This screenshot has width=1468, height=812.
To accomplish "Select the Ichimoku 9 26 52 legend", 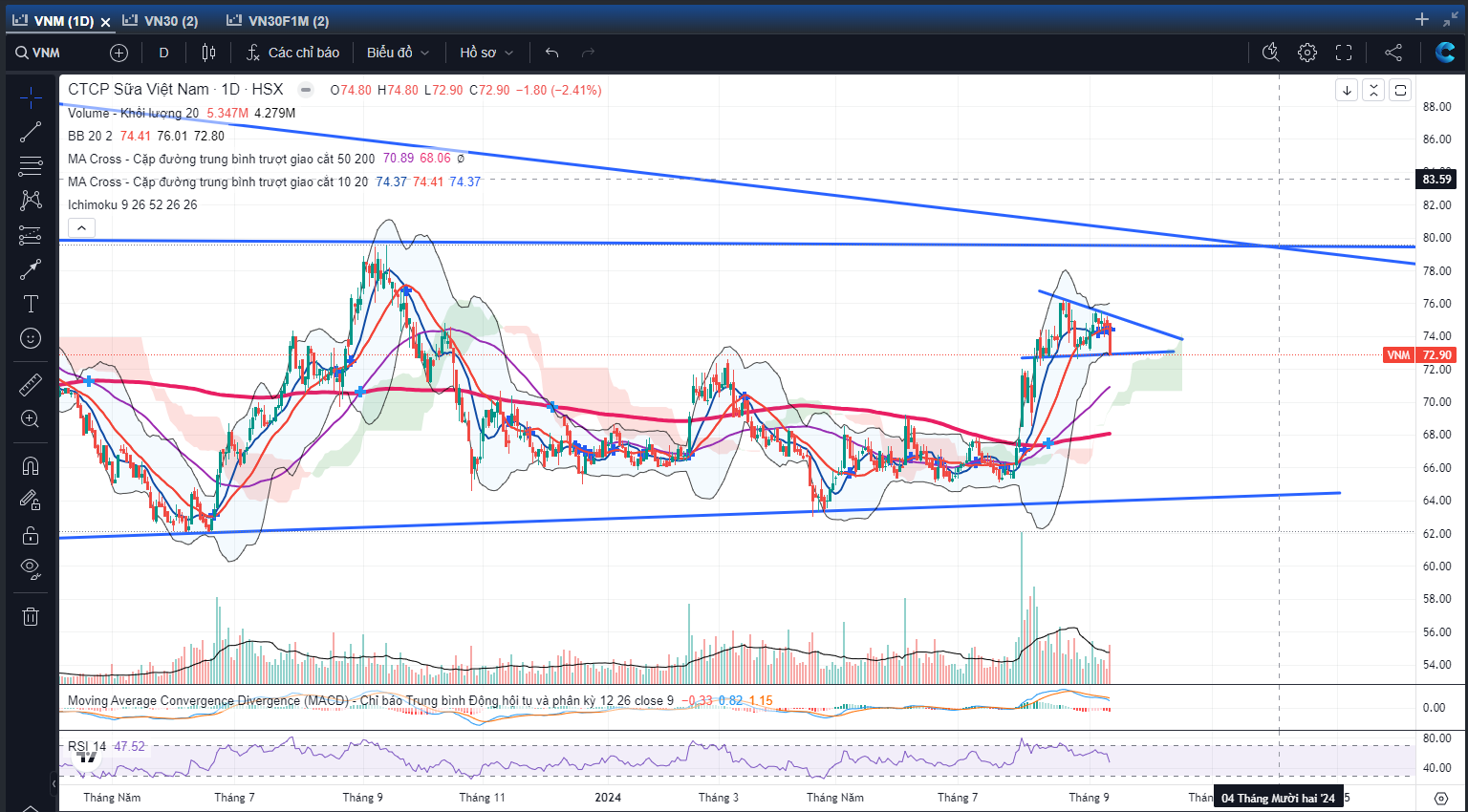I will (x=132, y=204).
